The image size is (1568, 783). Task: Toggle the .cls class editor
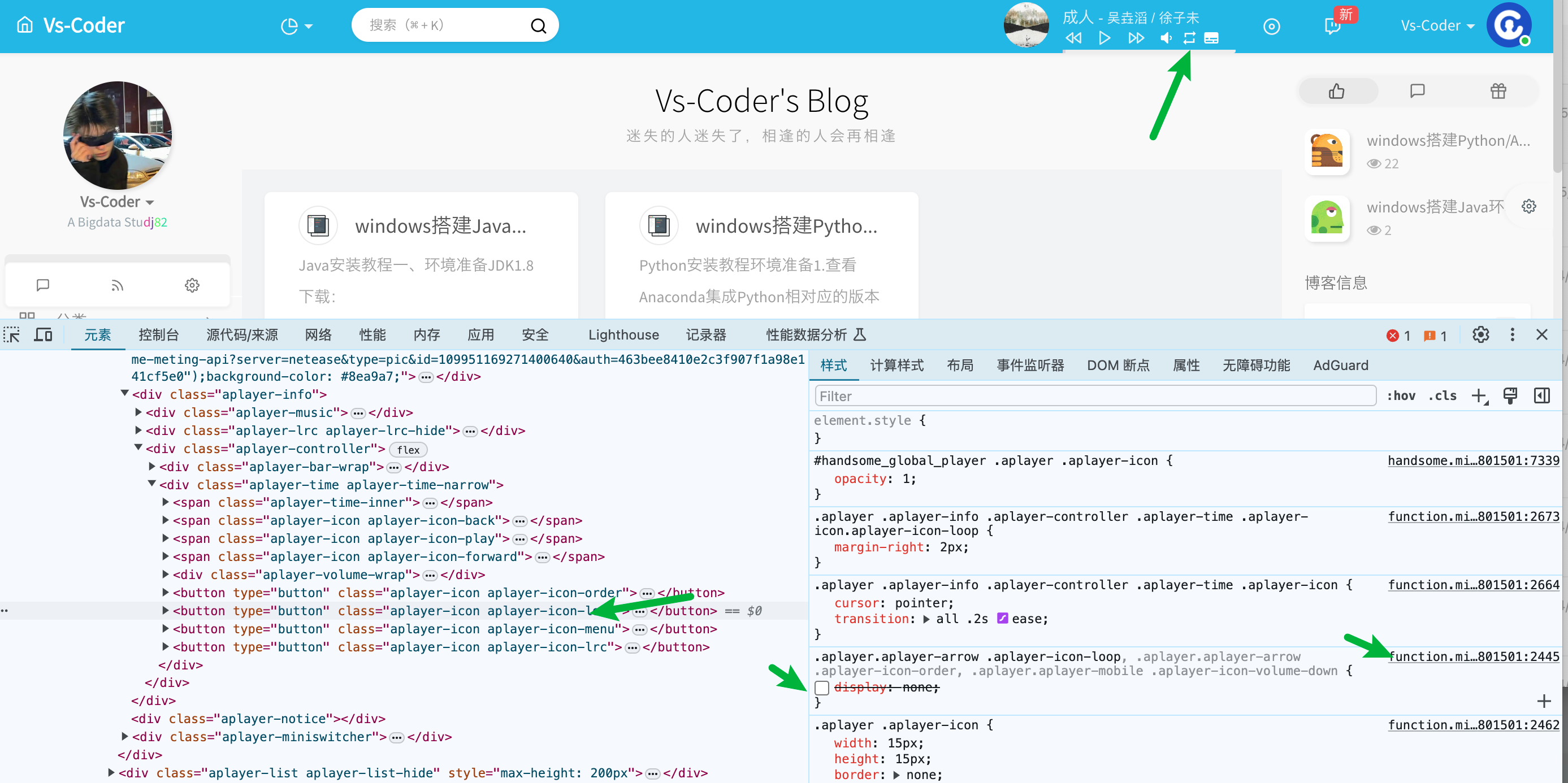pyautogui.click(x=1442, y=396)
